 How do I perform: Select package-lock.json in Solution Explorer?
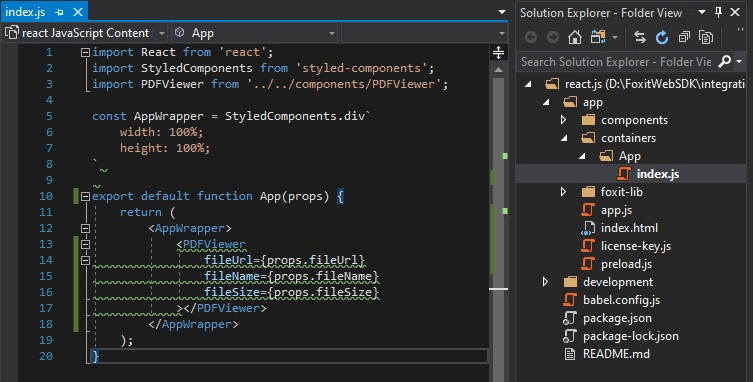pos(631,336)
